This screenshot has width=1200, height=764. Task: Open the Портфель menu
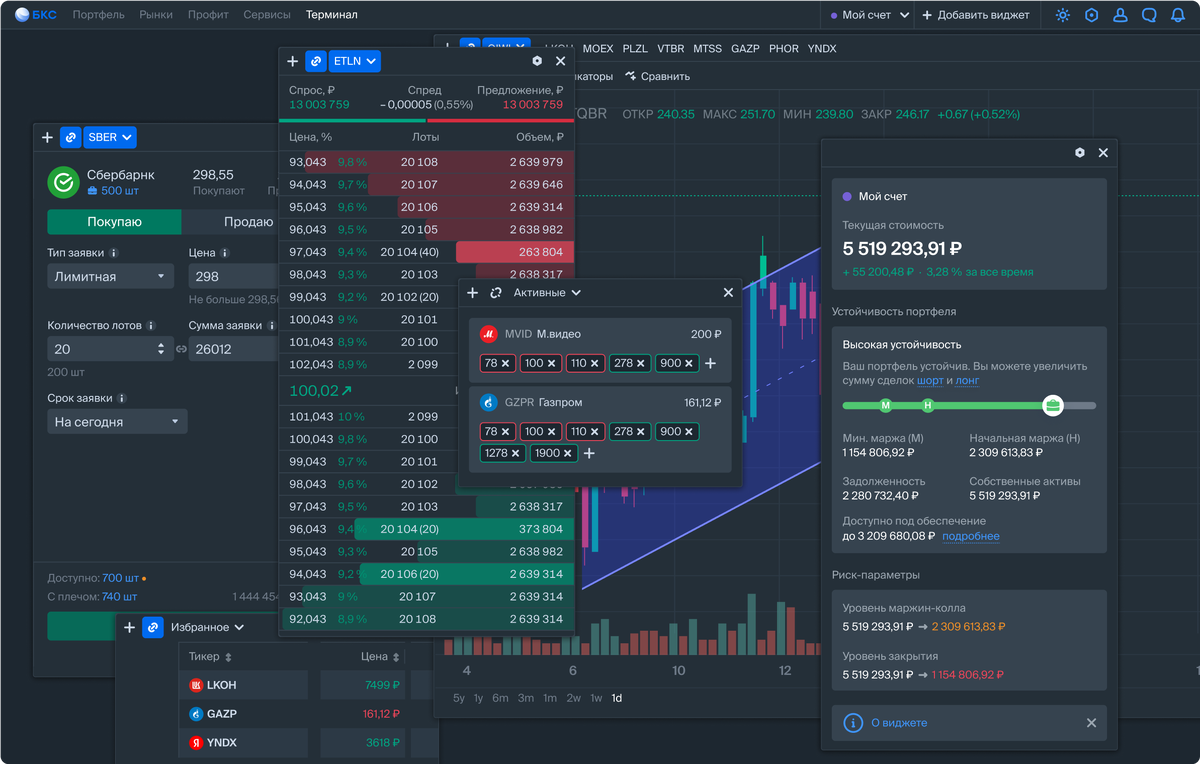click(x=99, y=15)
